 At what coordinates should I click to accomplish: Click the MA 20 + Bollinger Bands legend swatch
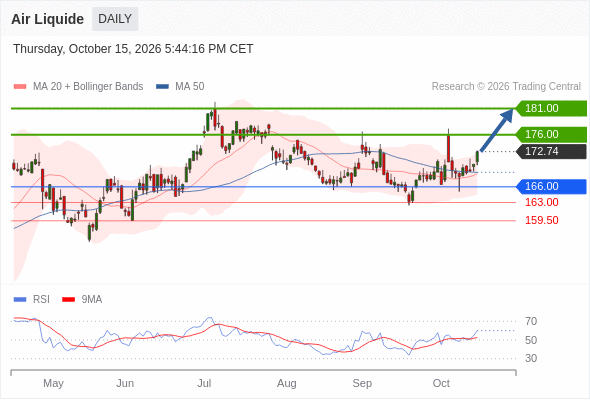pos(20,87)
